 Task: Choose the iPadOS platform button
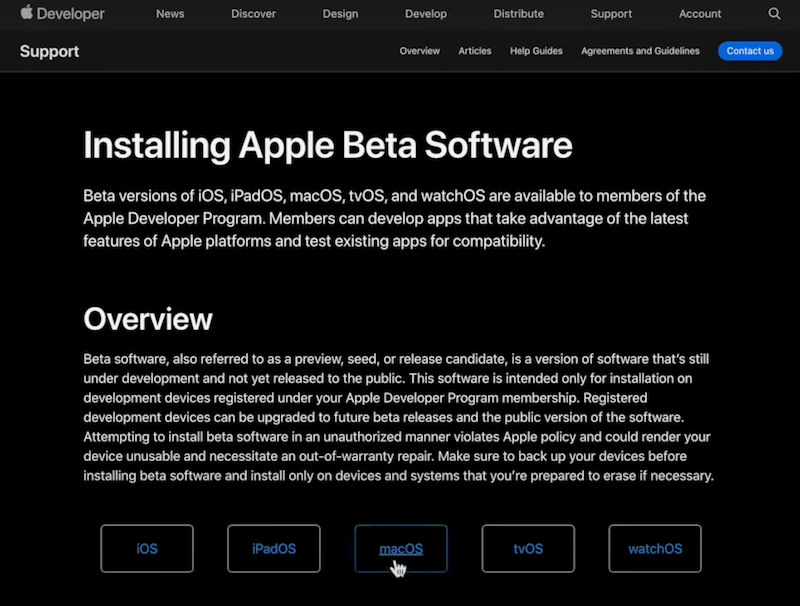[274, 549]
